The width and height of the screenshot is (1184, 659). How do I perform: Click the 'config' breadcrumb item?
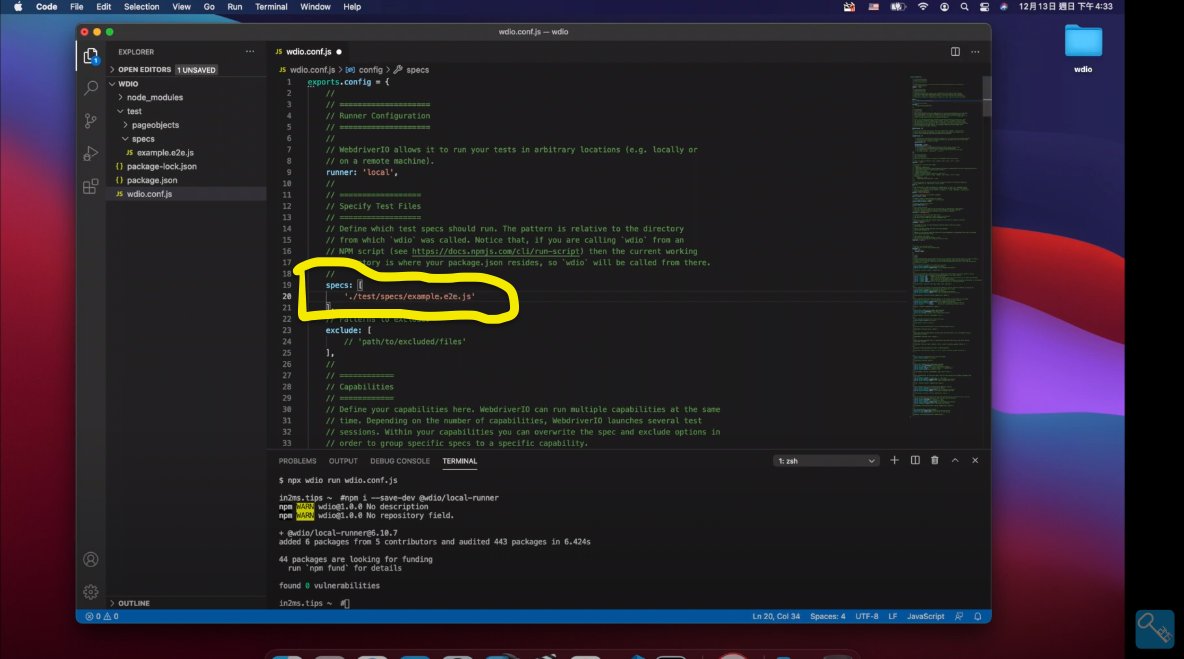click(x=370, y=70)
